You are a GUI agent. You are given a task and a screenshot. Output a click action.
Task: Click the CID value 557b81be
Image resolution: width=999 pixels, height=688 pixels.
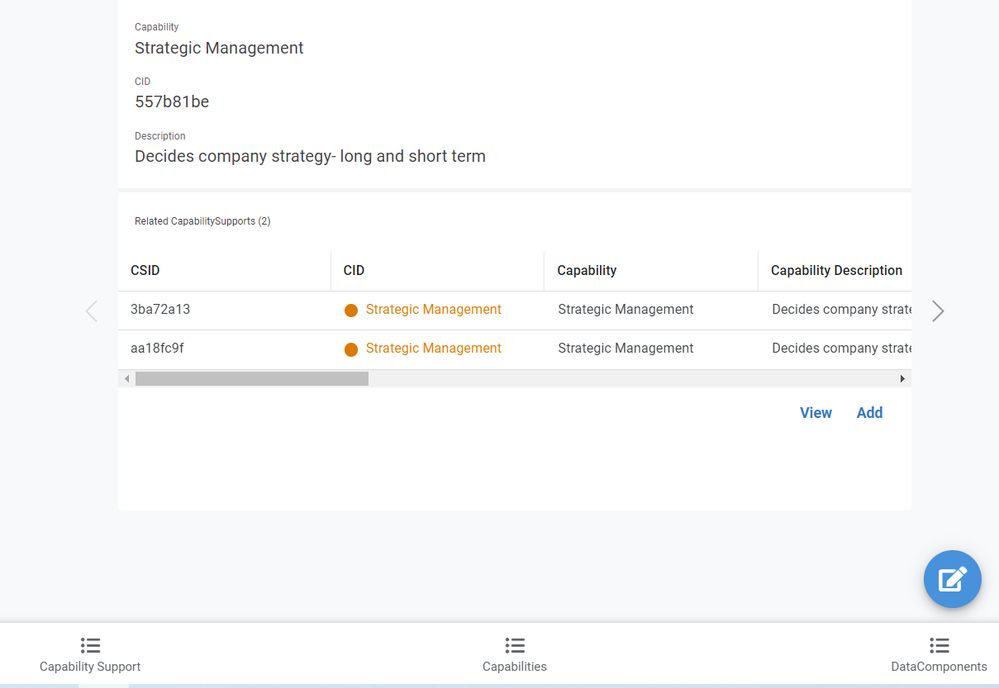click(172, 102)
